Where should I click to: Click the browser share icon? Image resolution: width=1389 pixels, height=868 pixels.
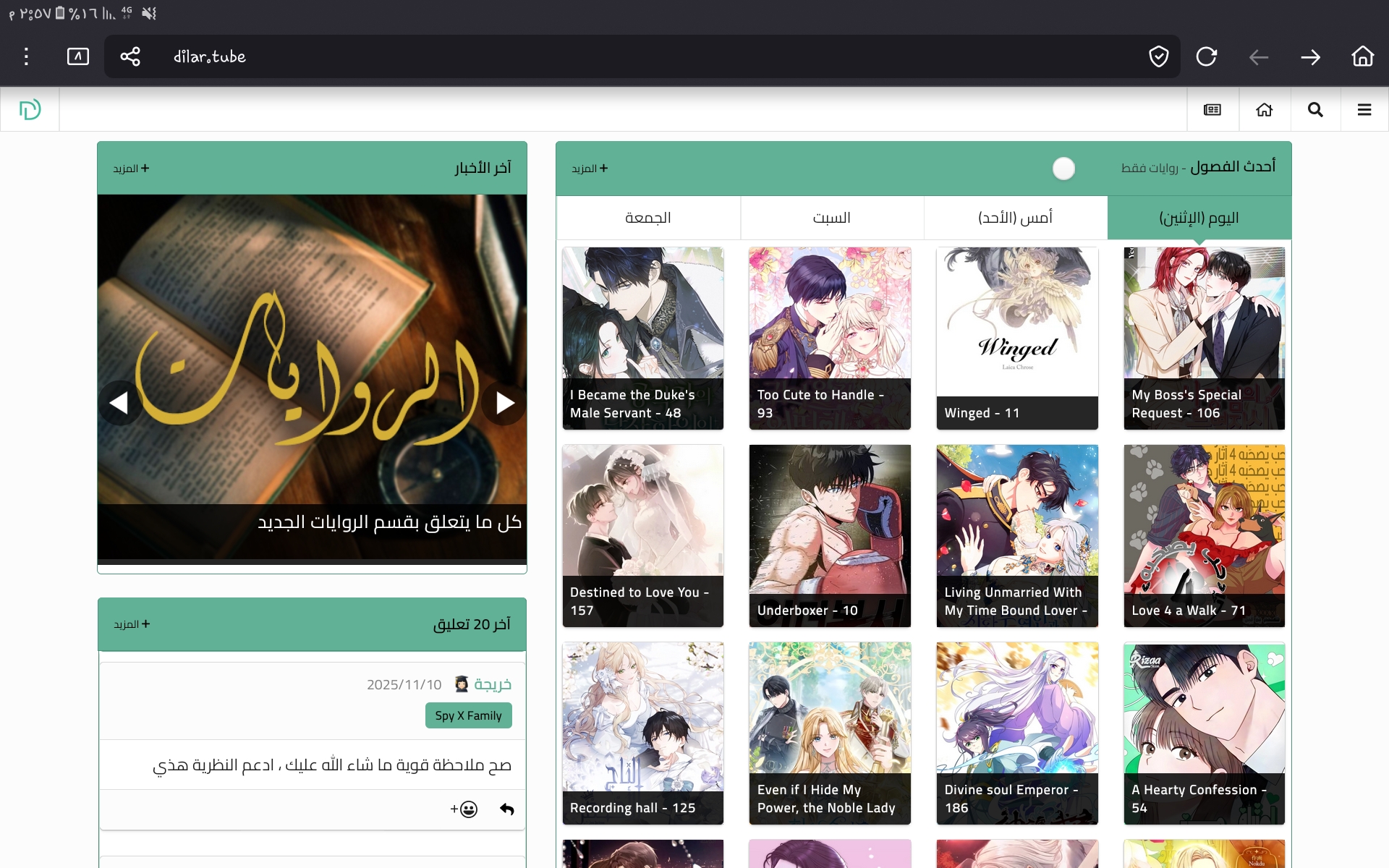[x=130, y=56]
